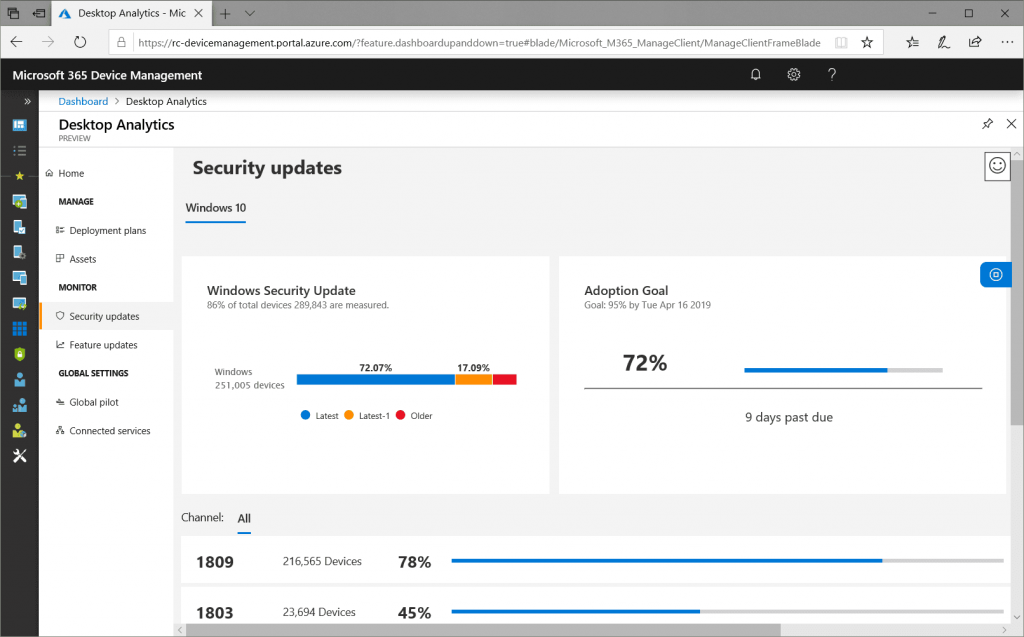Click the yellow Favorites star icon

click(x=20, y=176)
